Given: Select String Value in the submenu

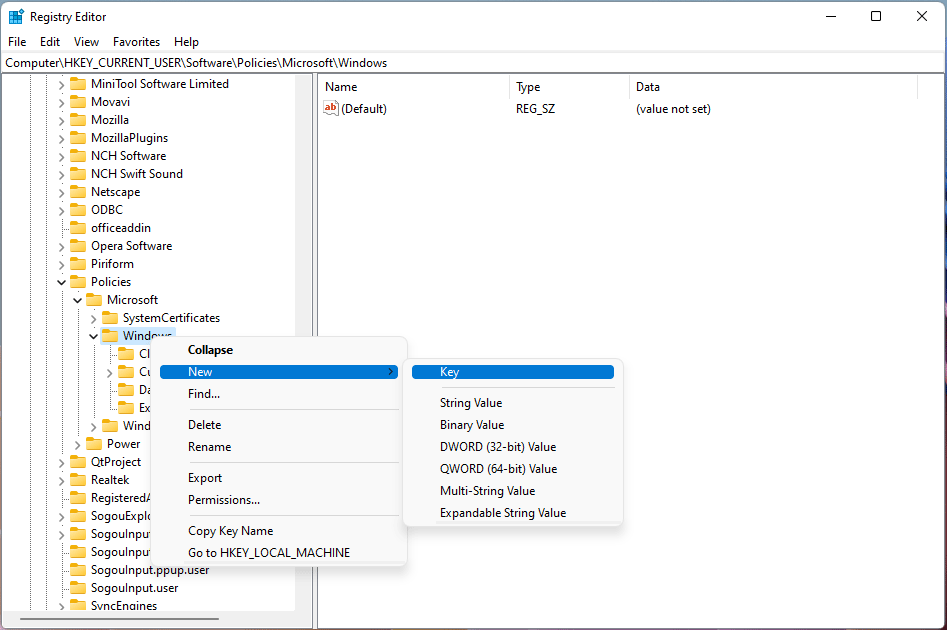Looking at the screenshot, I should coord(513,403).
